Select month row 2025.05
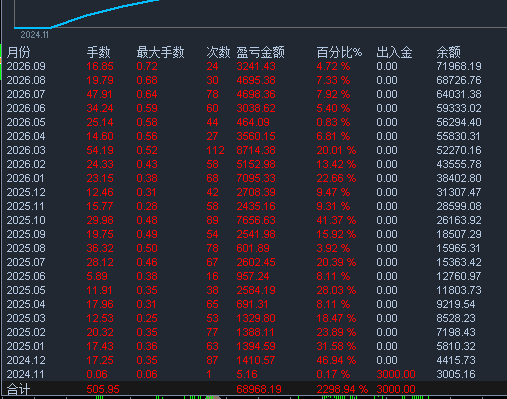 (x=253, y=290)
